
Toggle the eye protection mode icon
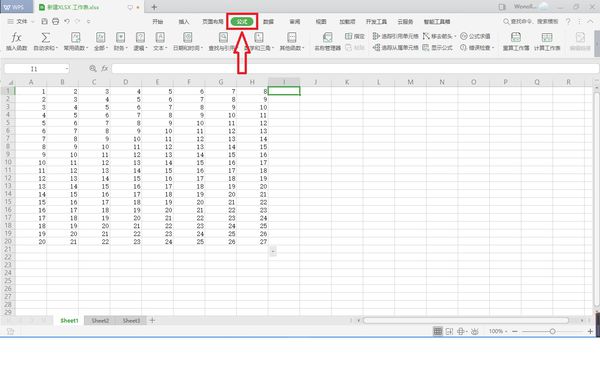pyautogui.click(x=474, y=331)
